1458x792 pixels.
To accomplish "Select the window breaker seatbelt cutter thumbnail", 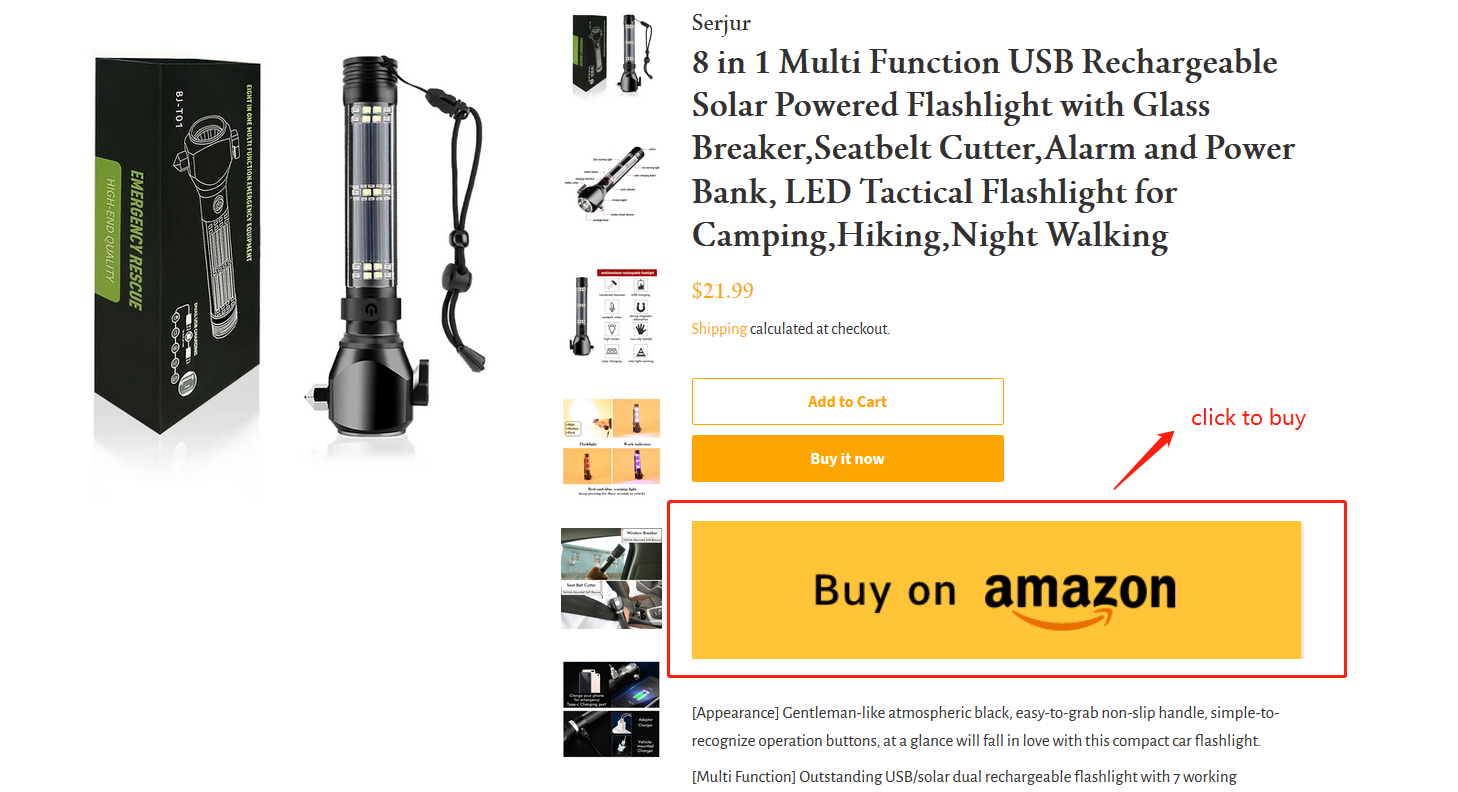I will point(611,578).
